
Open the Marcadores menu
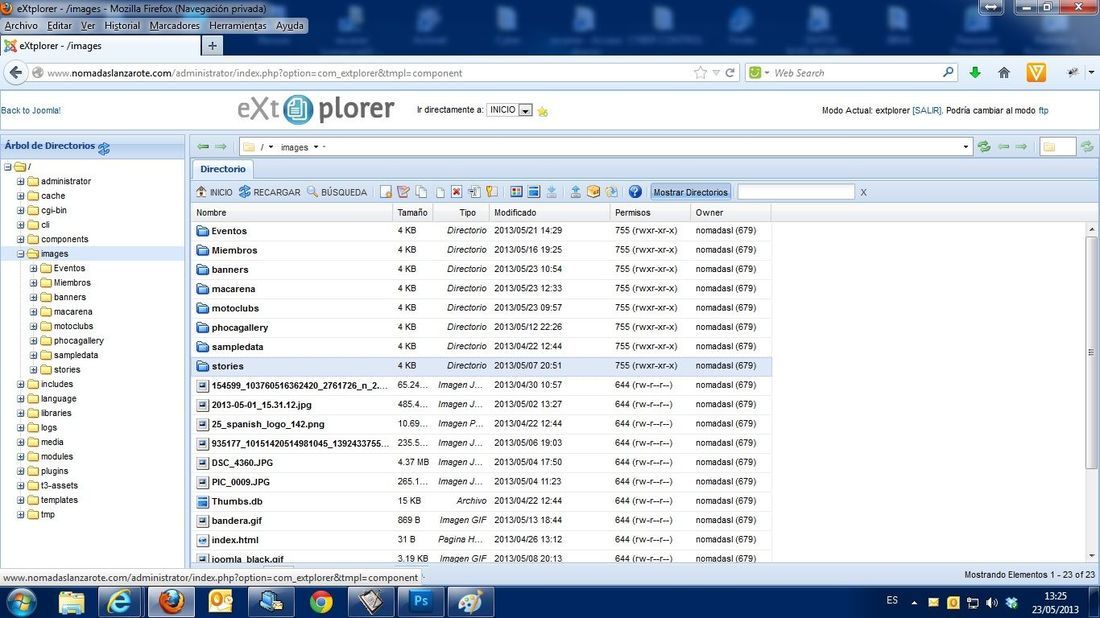click(x=175, y=26)
